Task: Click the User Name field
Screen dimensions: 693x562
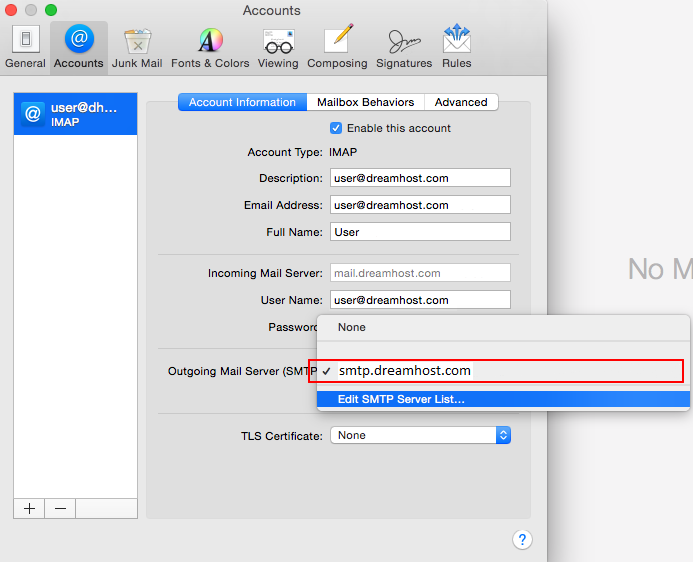Action: click(420, 300)
